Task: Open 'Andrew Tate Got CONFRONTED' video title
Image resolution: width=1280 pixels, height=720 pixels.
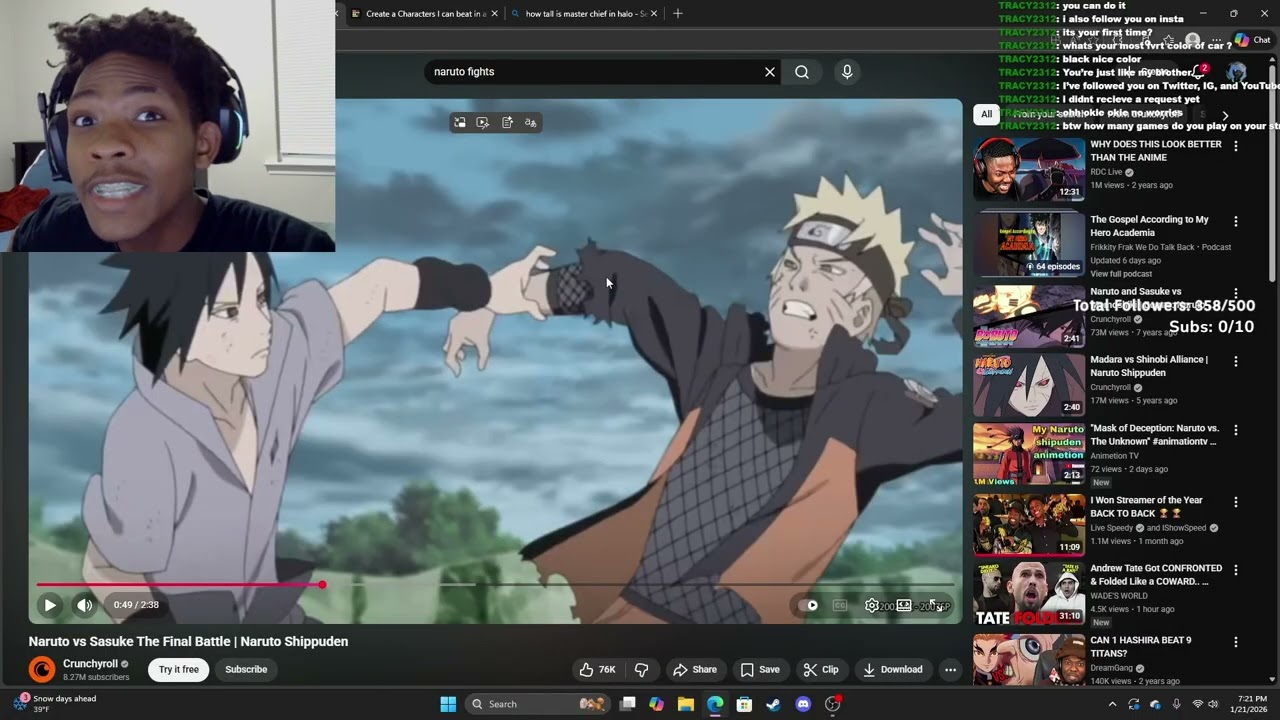Action: pyautogui.click(x=1156, y=575)
